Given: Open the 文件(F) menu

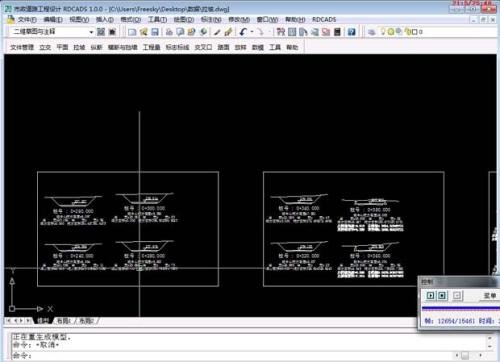Looking at the screenshot, I should click(27, 20).
